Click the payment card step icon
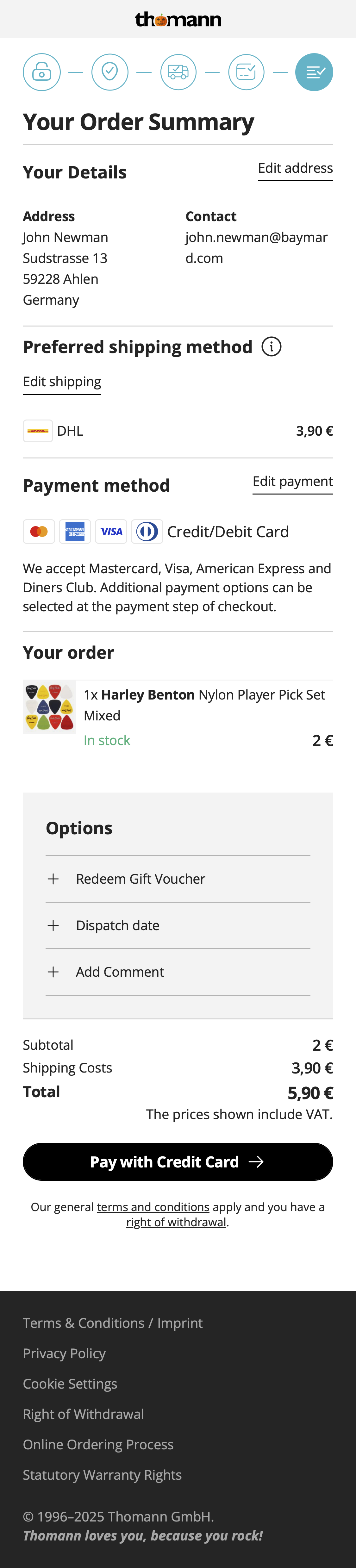The image size is (356, 1568). [247, 72]
